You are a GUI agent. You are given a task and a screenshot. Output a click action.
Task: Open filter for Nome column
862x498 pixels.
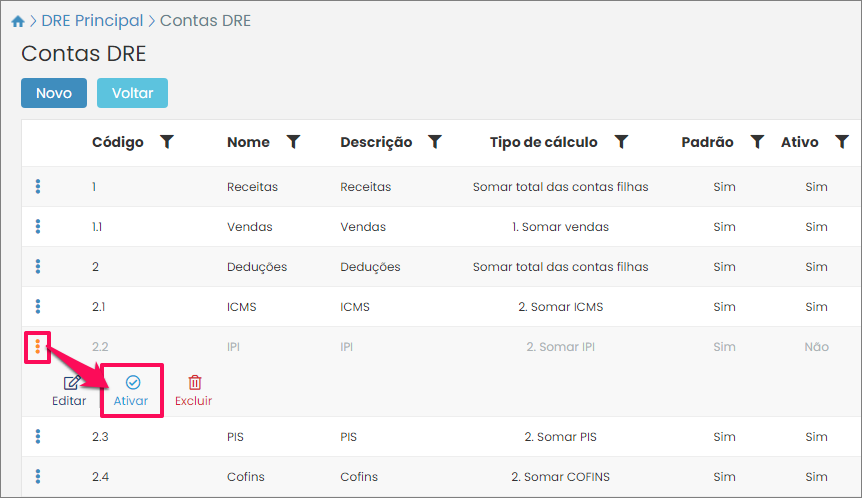293,142
